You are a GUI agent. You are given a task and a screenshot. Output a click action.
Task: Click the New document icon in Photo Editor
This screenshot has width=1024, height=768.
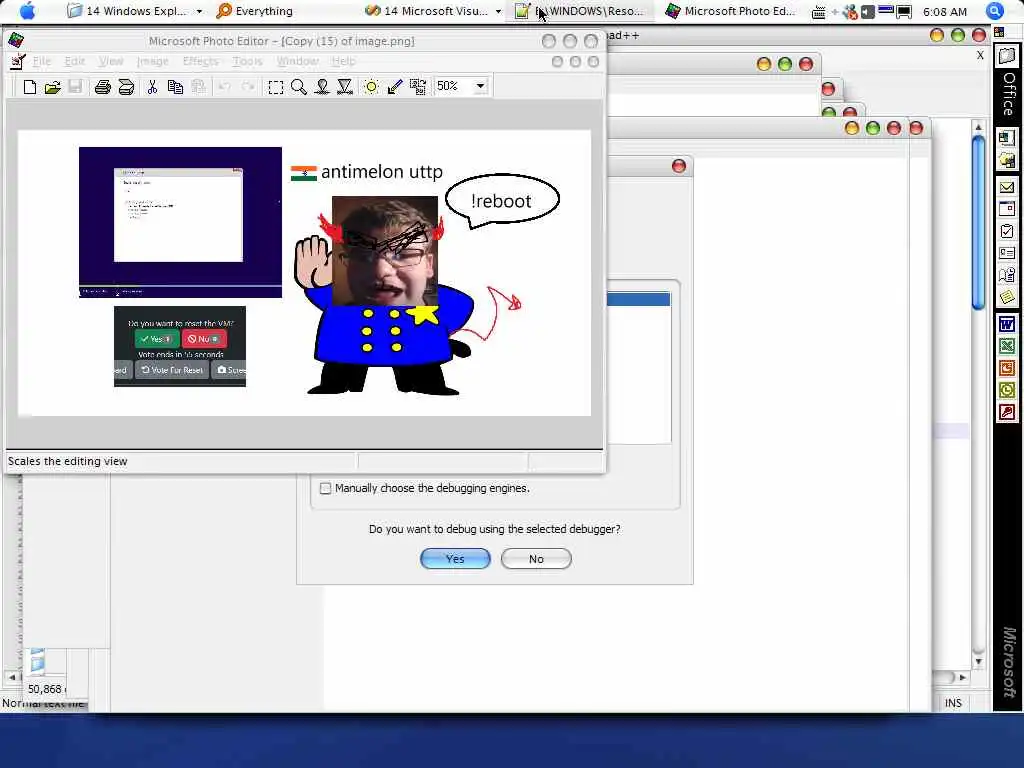tap(29, 87)
